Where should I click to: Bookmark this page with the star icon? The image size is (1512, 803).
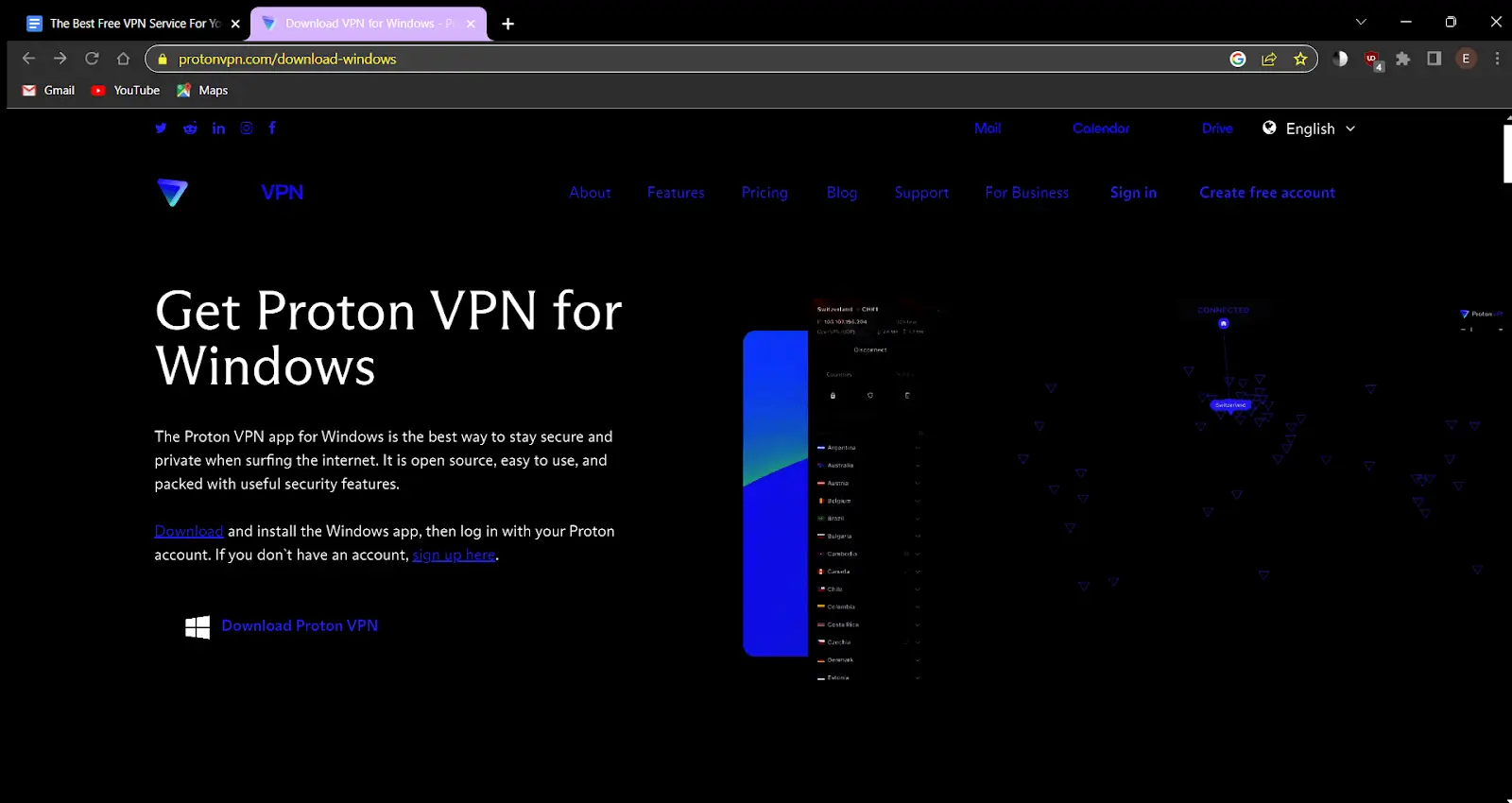(x=1300, y=59)
